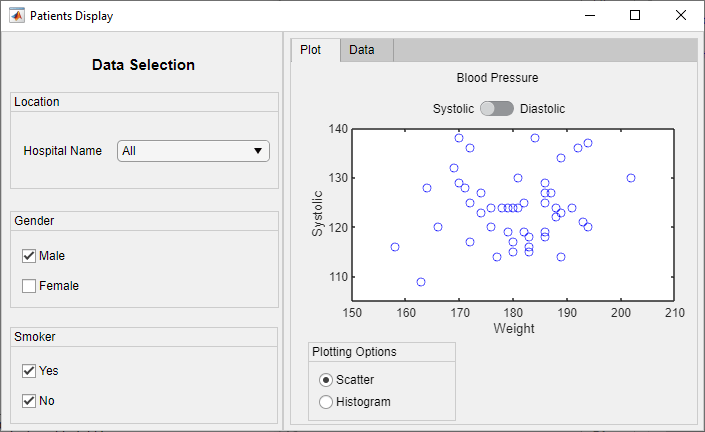Click the MATLAB logo in title bar

click(x=17, y=16)
